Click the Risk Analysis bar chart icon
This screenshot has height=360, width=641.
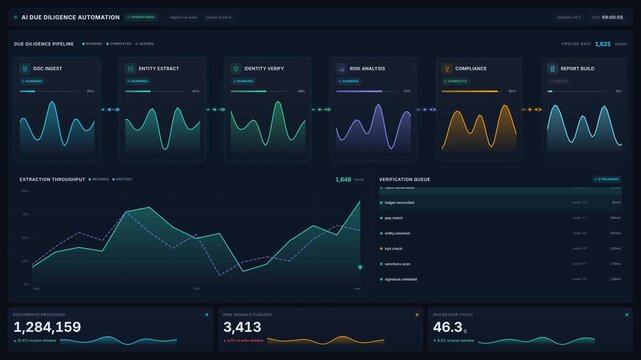tap(341, 69)
